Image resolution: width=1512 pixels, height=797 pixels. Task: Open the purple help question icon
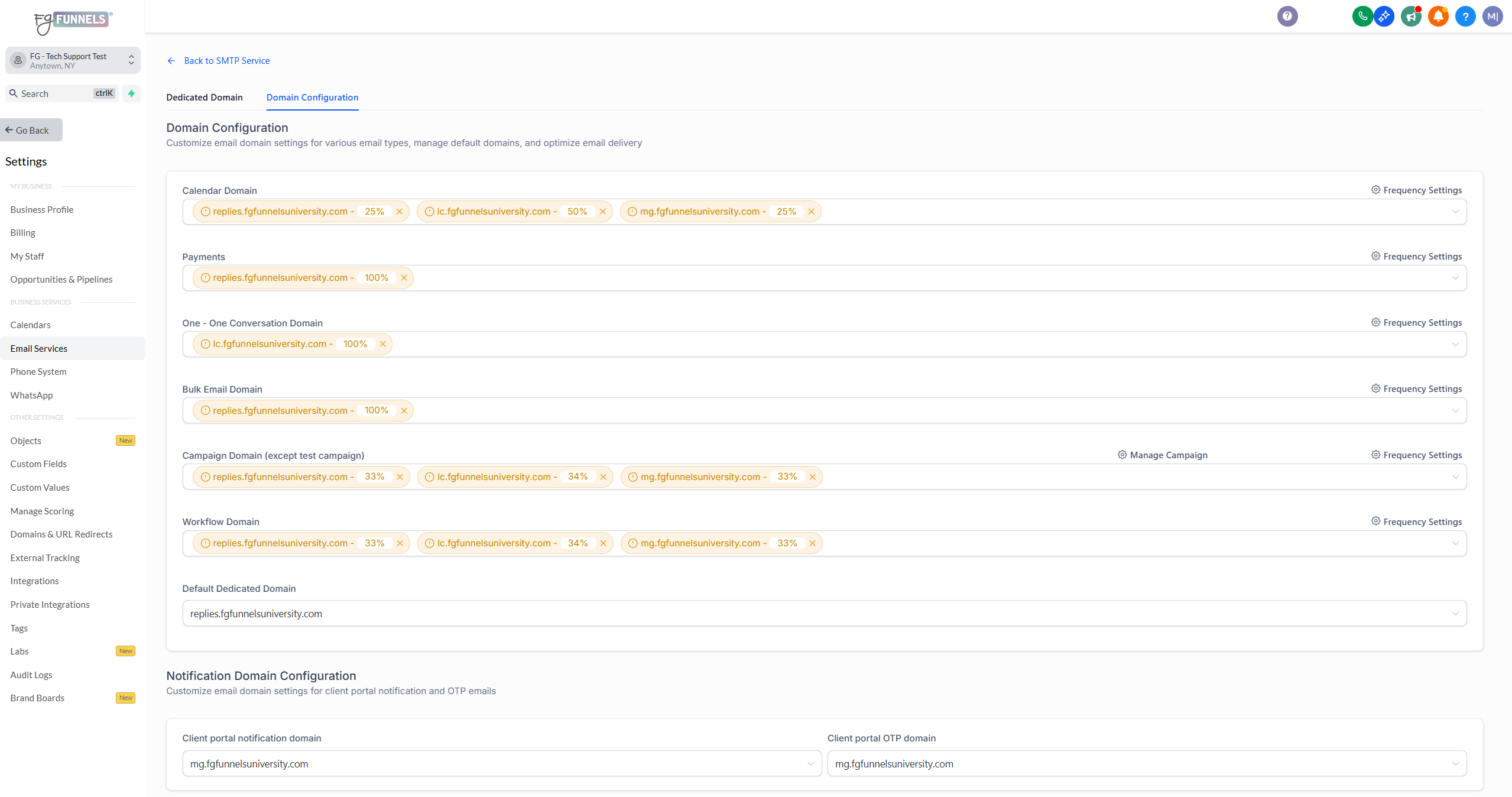pos(1287,17)
